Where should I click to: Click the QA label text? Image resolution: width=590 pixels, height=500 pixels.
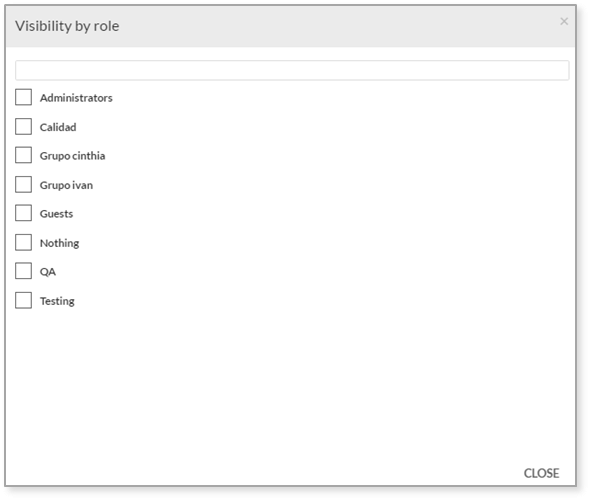coord(48,272)
